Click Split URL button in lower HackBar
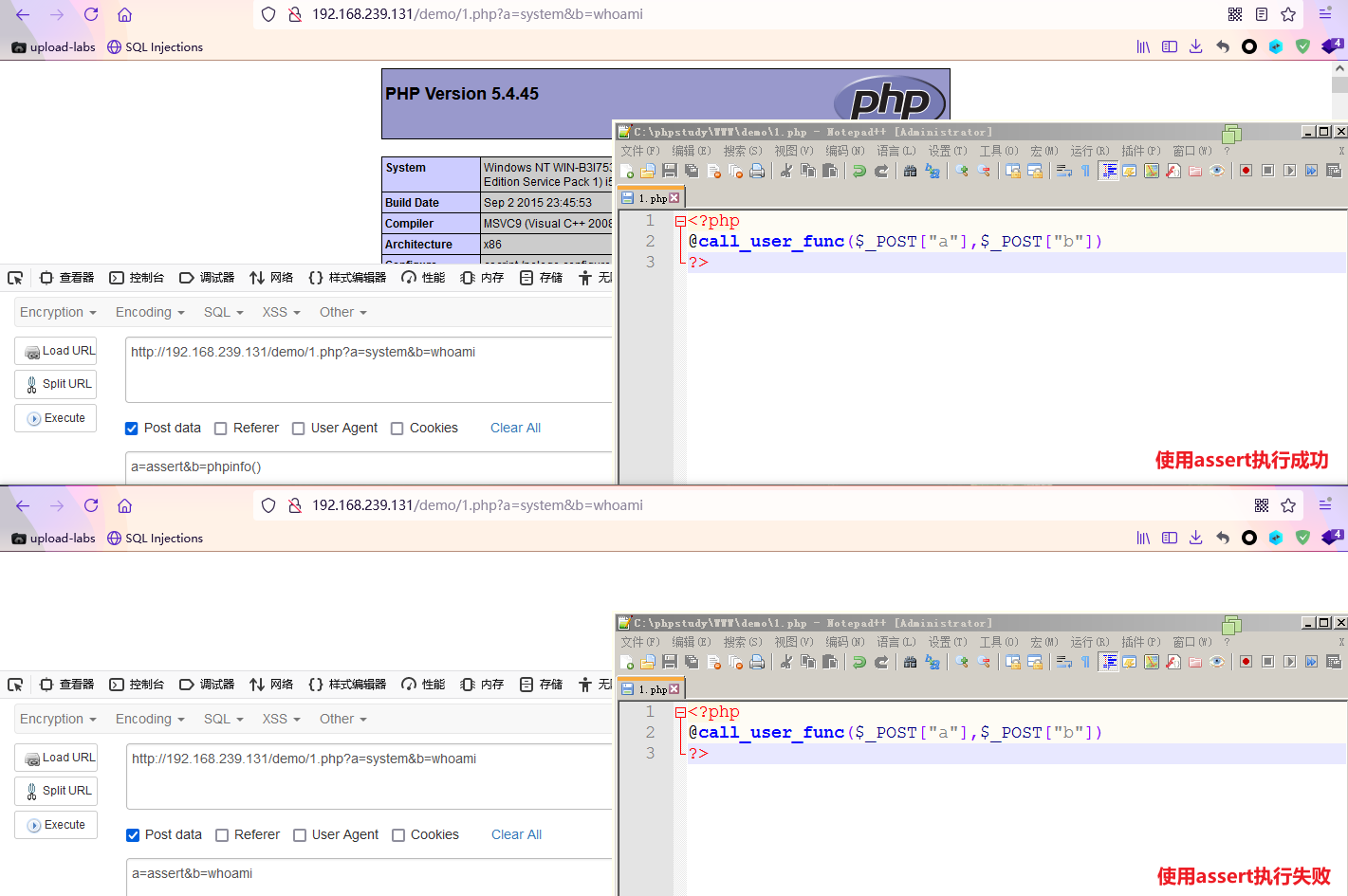 (x=56, y=791)
